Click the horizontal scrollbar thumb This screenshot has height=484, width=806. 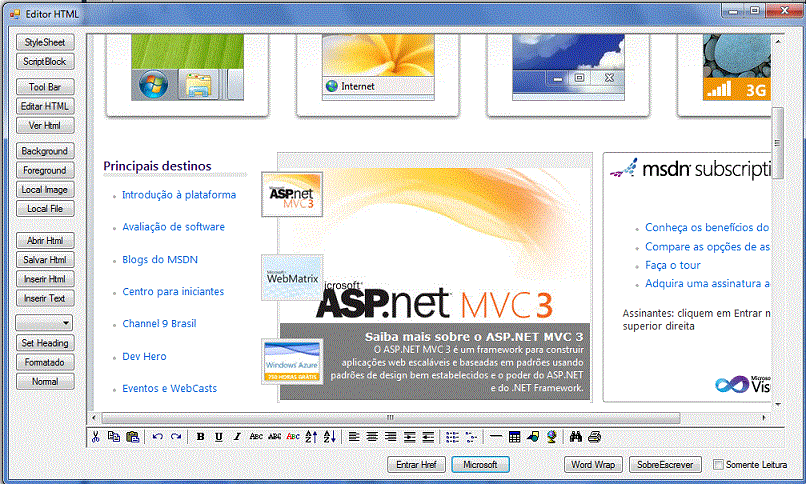(391, 418)
